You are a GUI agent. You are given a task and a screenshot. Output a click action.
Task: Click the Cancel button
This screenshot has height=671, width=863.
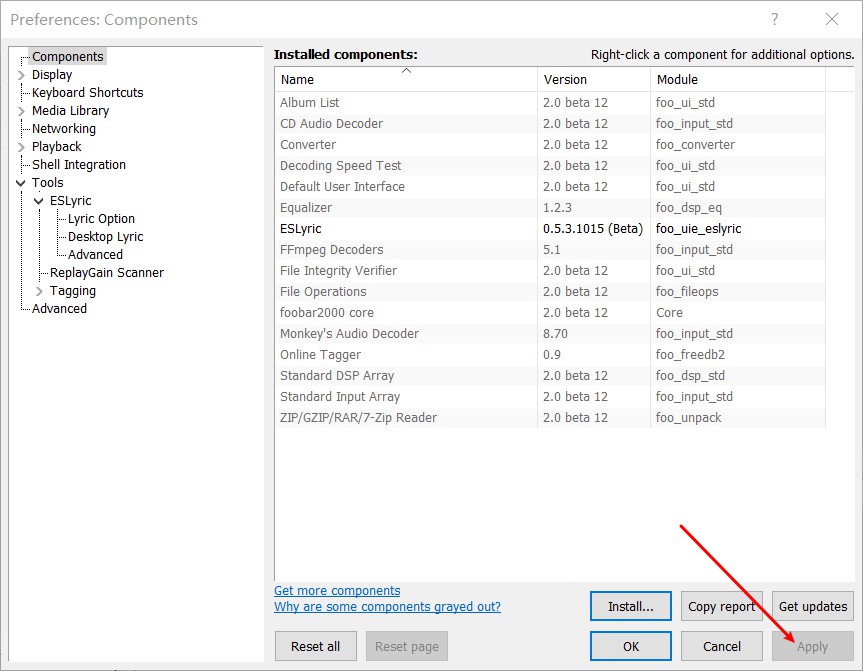(722, 646)
